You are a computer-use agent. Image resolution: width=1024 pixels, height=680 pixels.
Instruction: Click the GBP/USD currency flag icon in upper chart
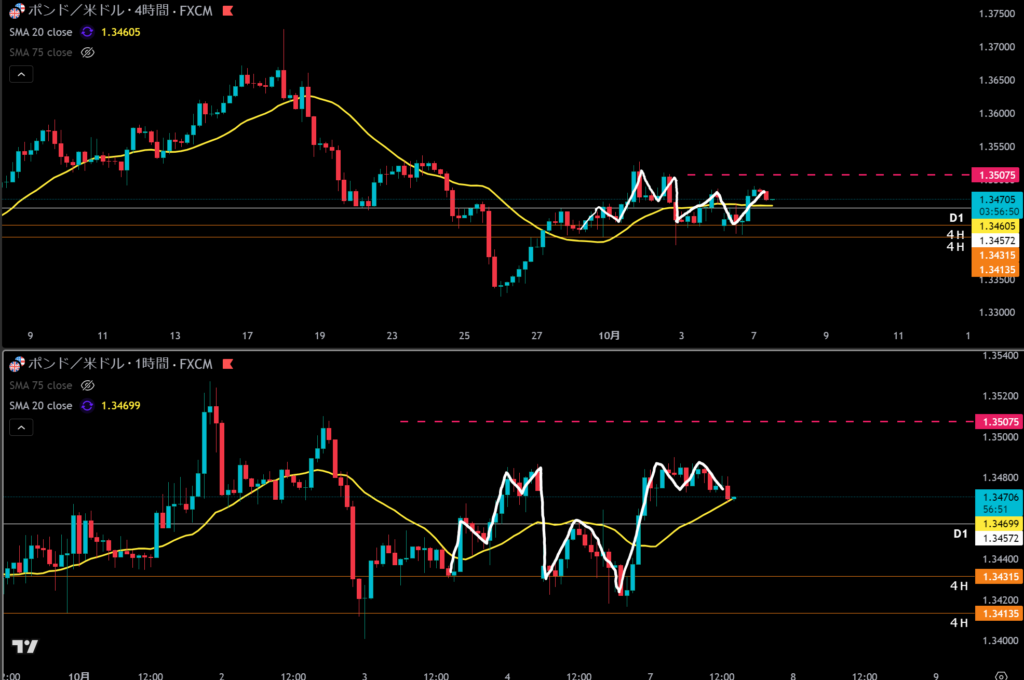(13, 11)
